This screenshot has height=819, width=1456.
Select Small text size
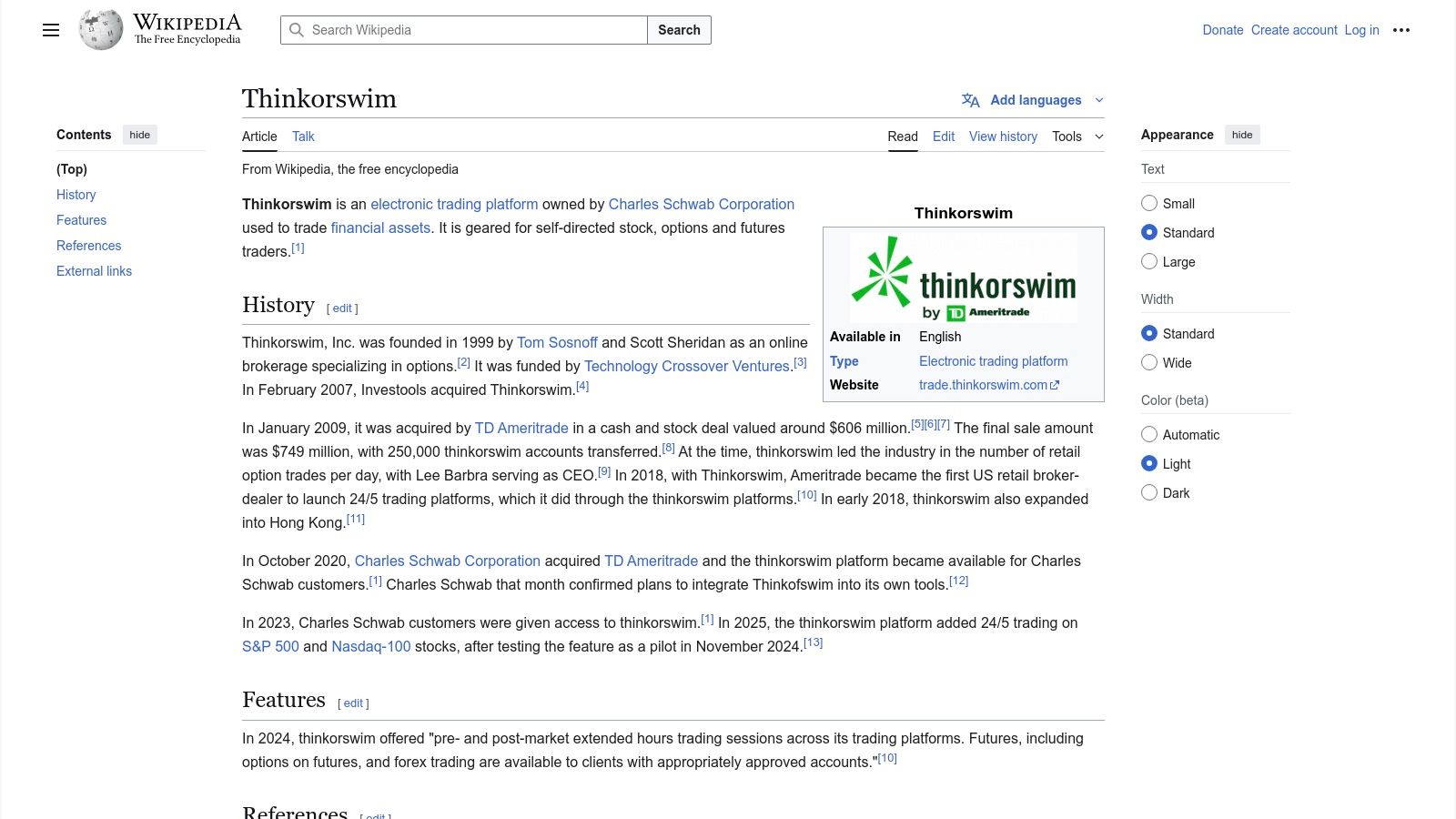click(x=1149, y=203)
